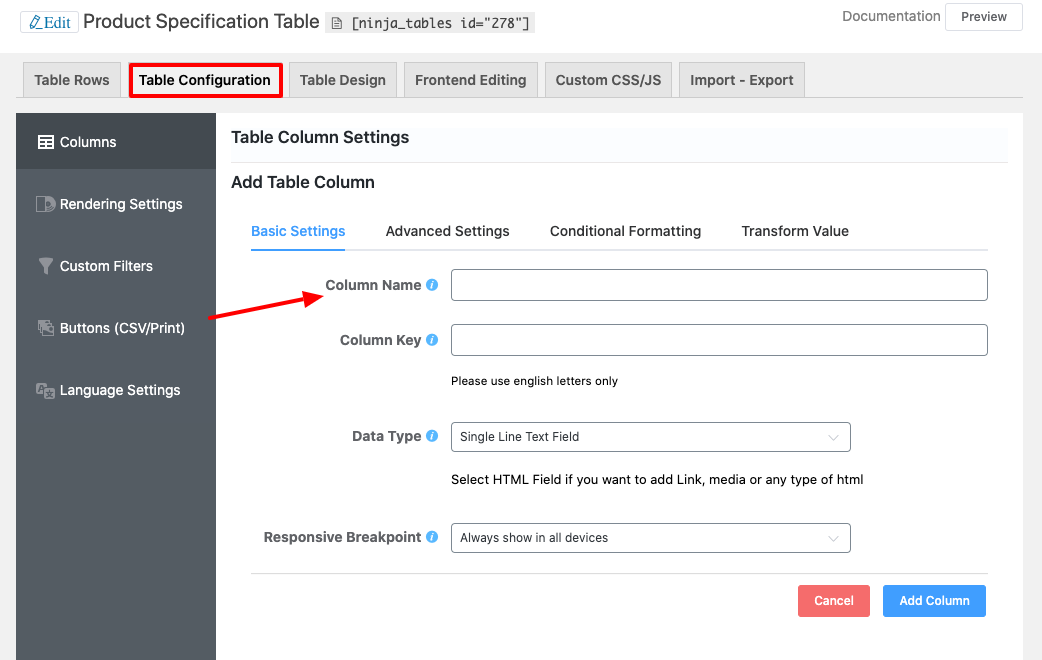1042x660 pixels.
Task: Click inside the Column Name input field
Action: pos(718,284)
